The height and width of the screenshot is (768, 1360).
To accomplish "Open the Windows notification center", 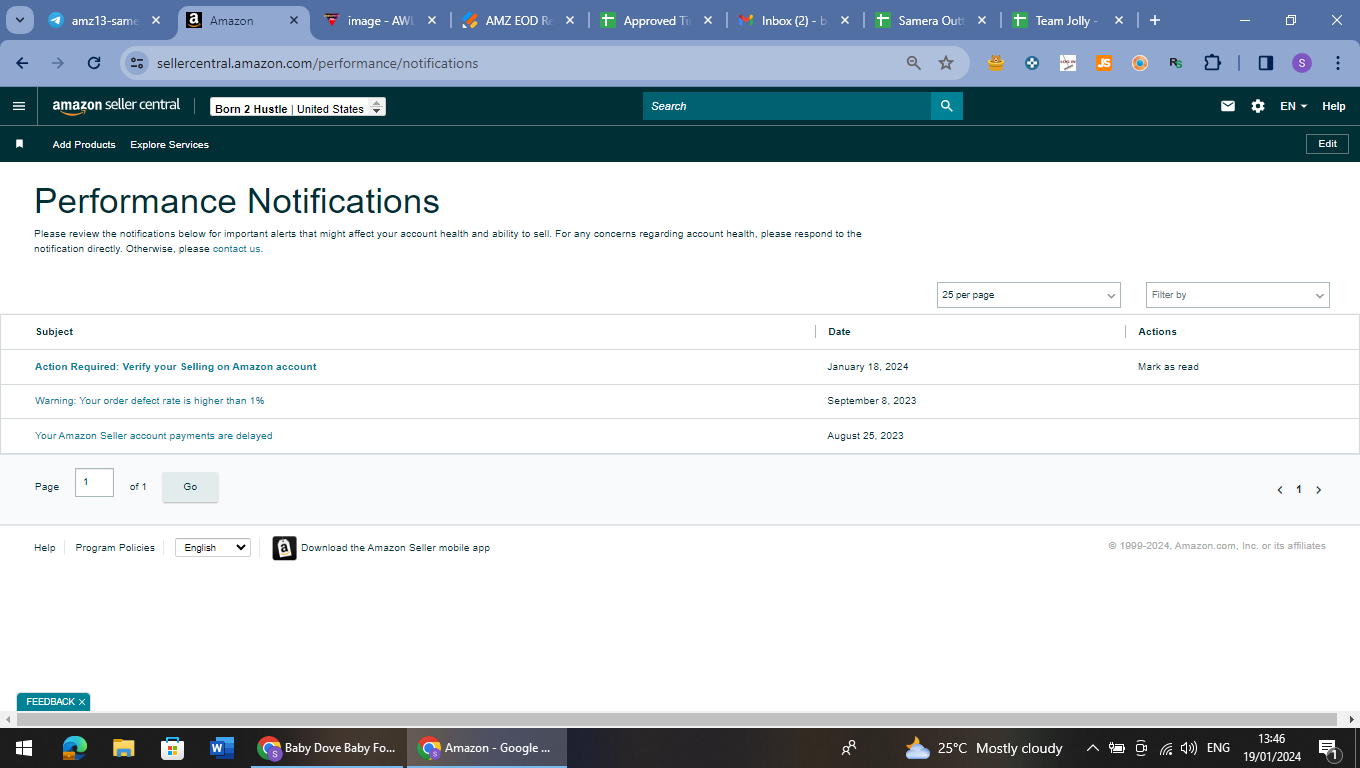I will tap(1329, 749).
